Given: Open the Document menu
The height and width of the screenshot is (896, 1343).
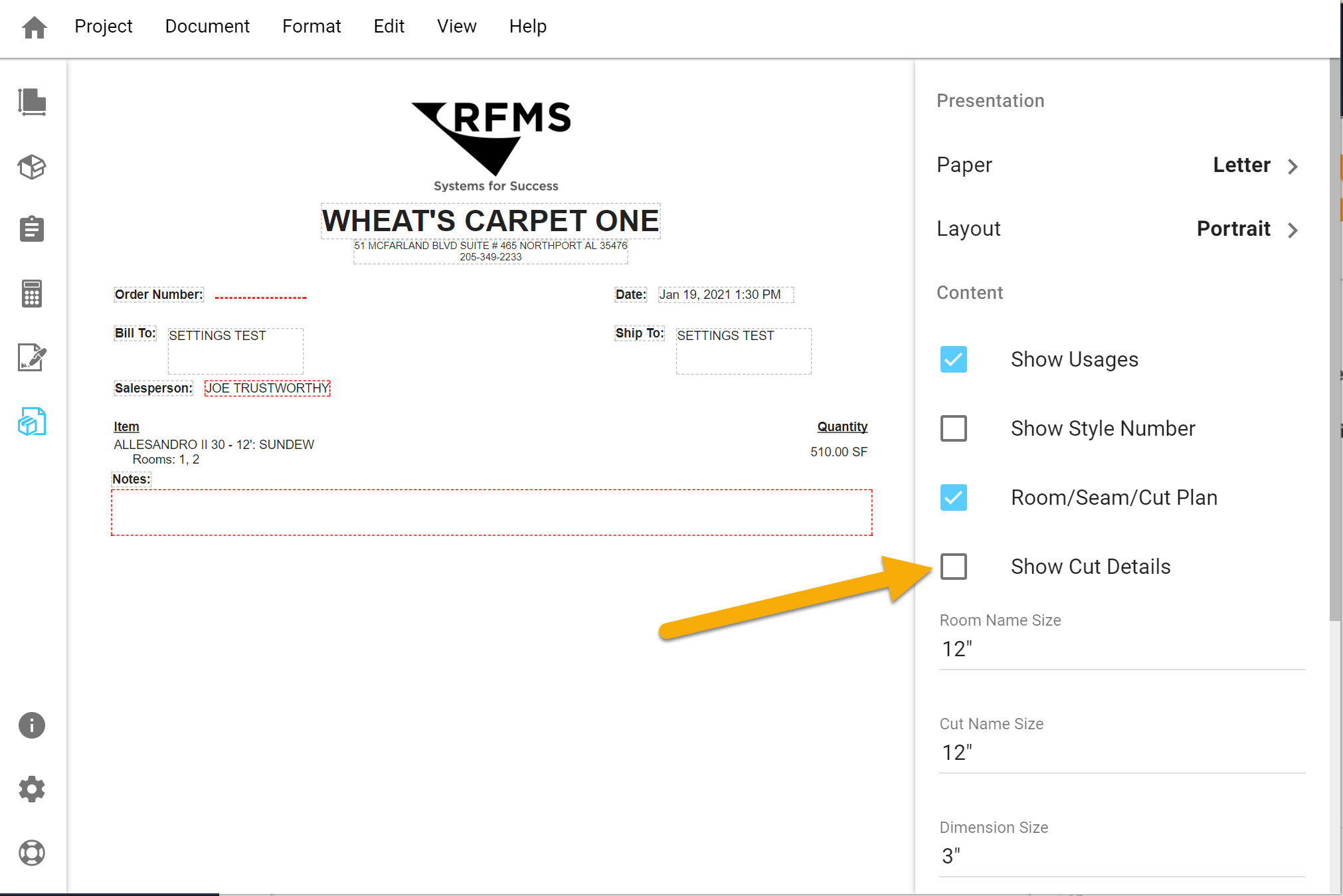Looking at the screenshot, I should [x=207, y=27].
